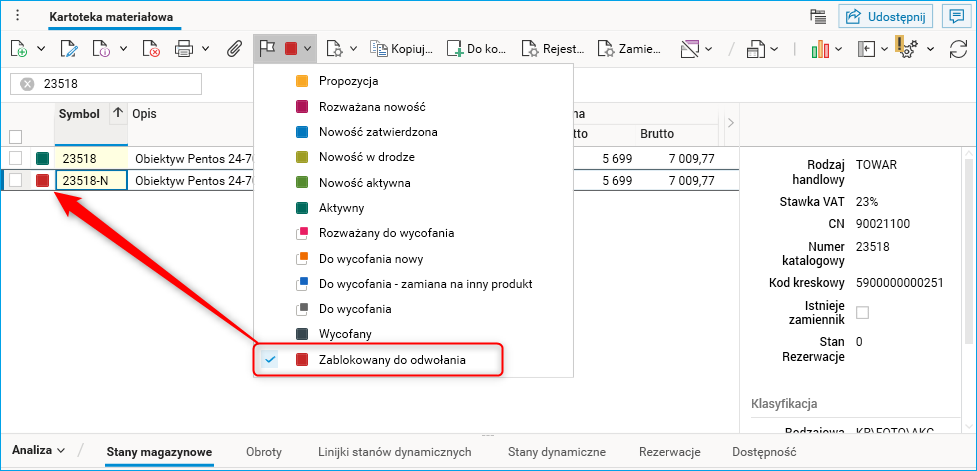Open dropdown arrow next to side panel icon
This screenshot has width=977, height=471.
(884, 49)
